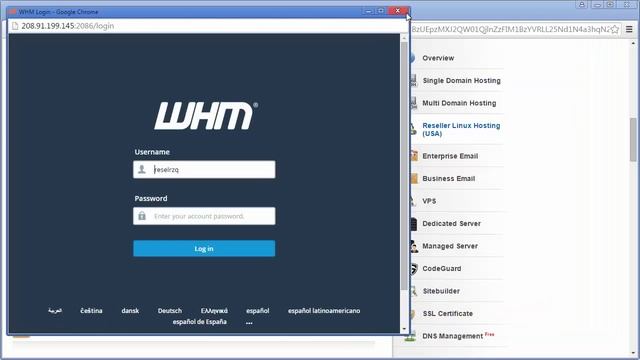Screen dimensions: 640x360
Task: Click the user icon in Username field
Action: (x=142, y=169)
